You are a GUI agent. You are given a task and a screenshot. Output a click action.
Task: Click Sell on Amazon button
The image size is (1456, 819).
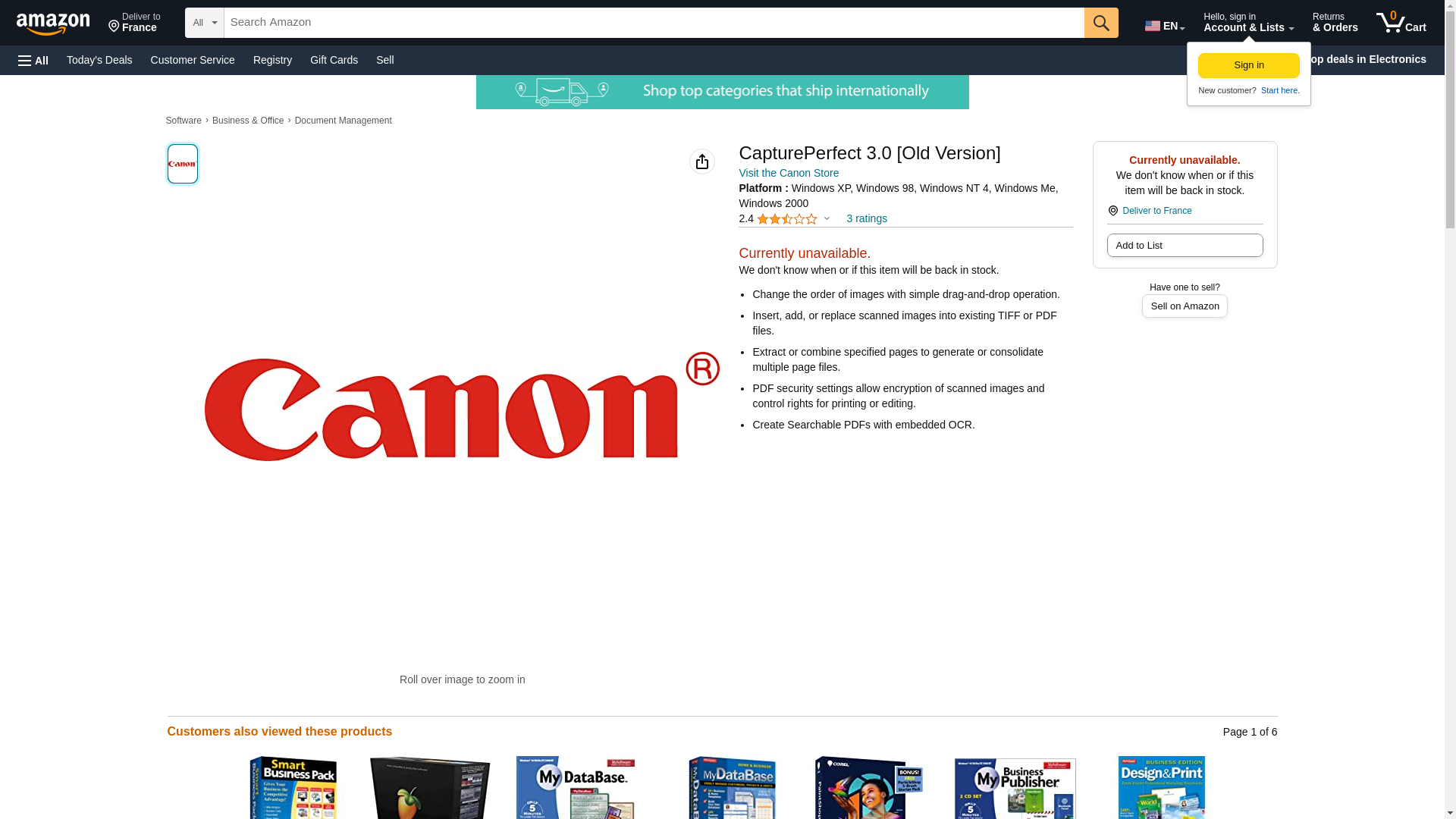point(1184,306)
